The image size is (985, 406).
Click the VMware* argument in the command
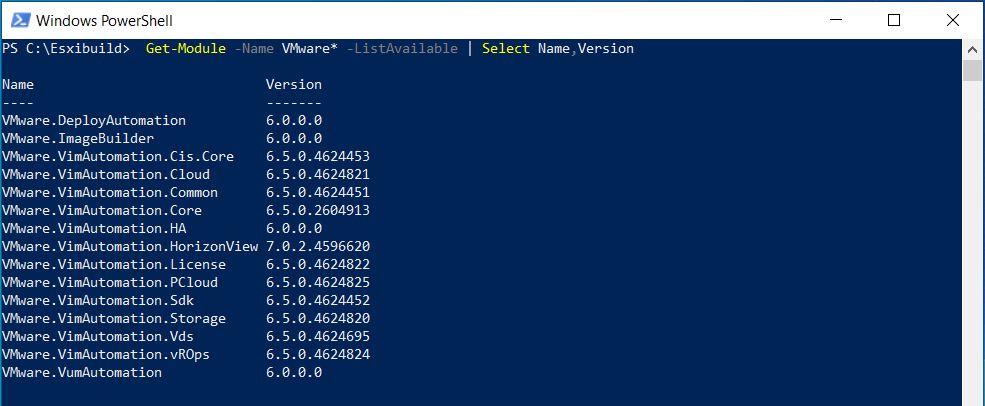click(x=310, y=48)
